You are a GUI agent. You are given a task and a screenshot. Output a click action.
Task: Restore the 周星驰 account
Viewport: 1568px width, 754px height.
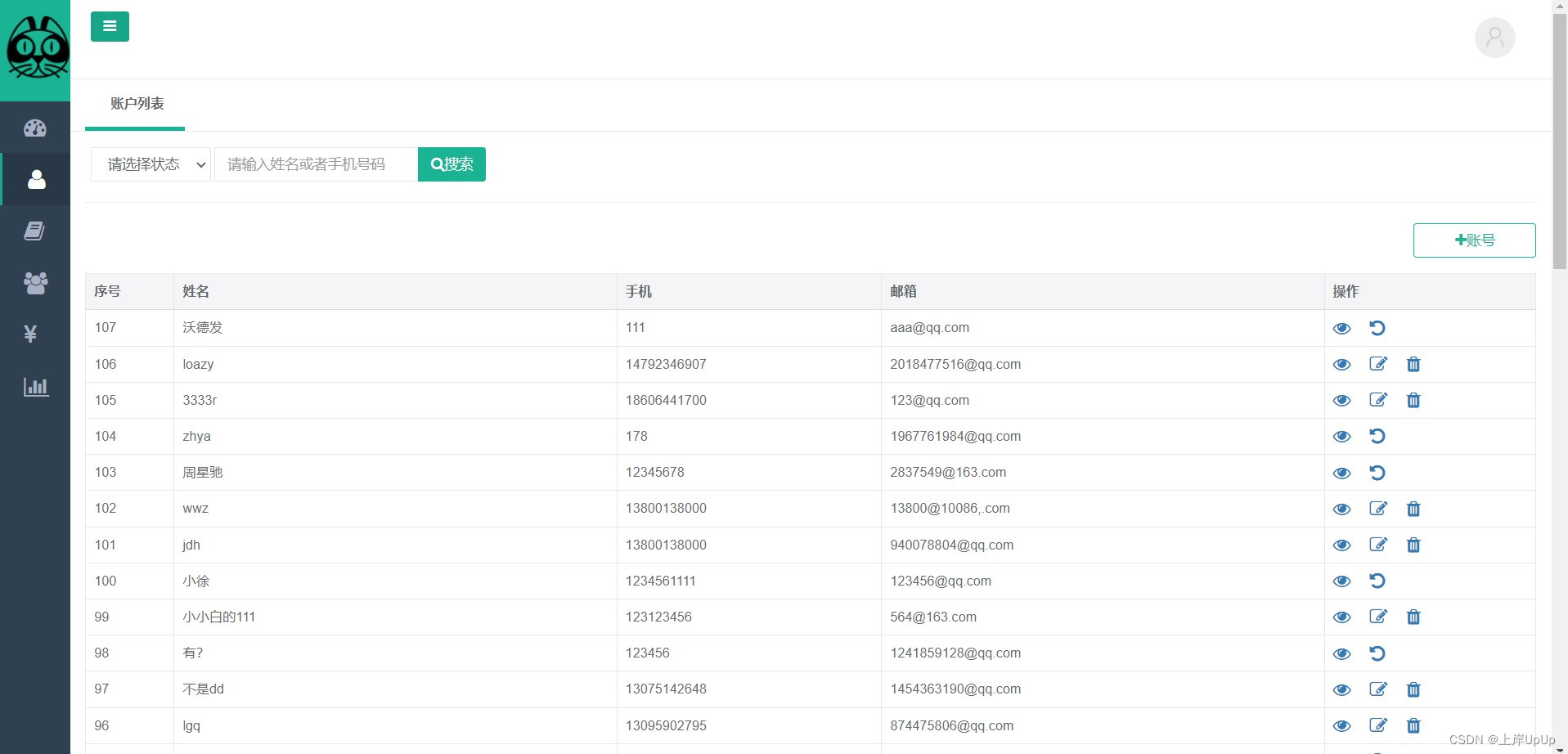(x=1377, y=473)
